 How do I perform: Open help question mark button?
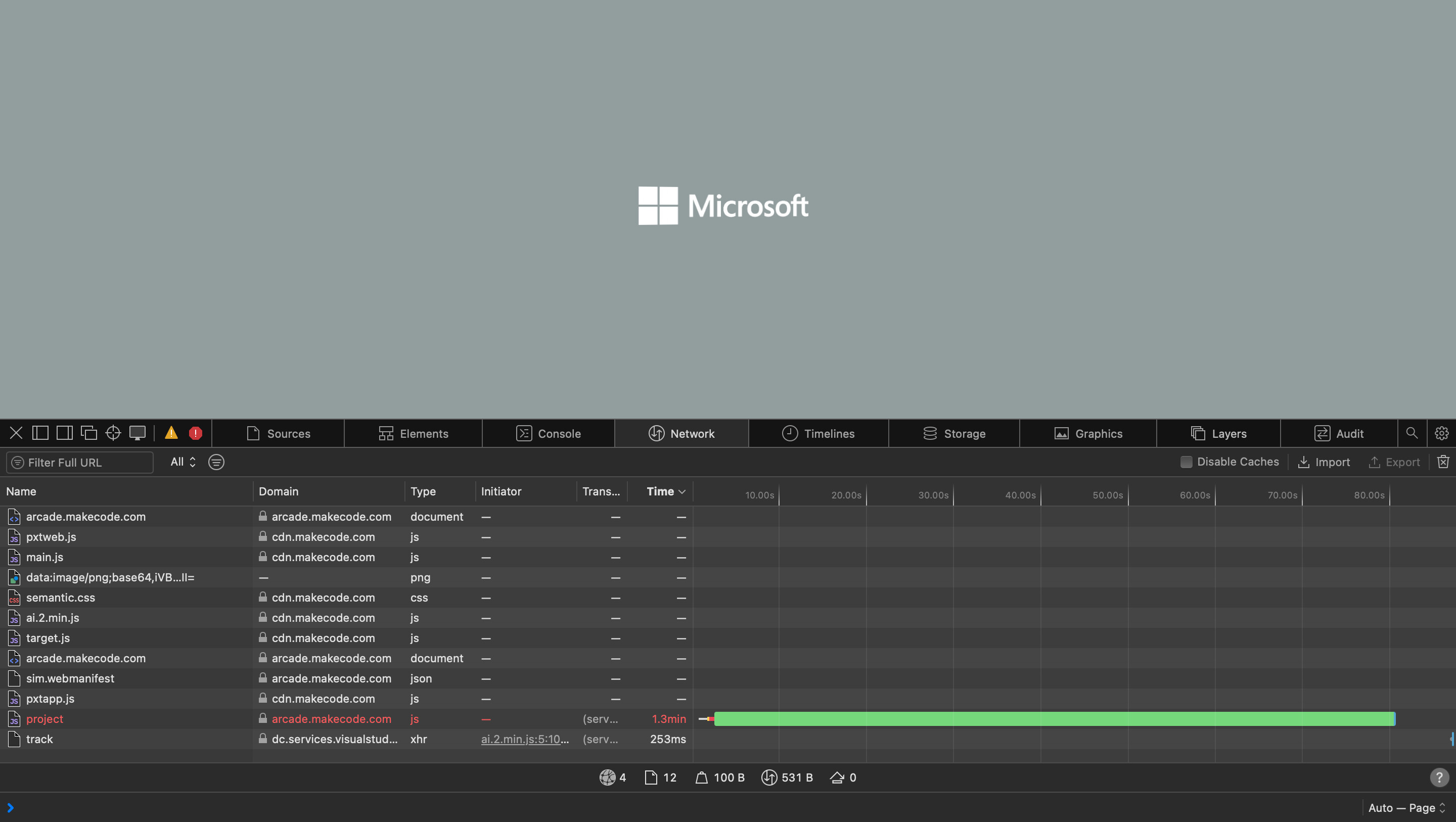(1439, 778)
